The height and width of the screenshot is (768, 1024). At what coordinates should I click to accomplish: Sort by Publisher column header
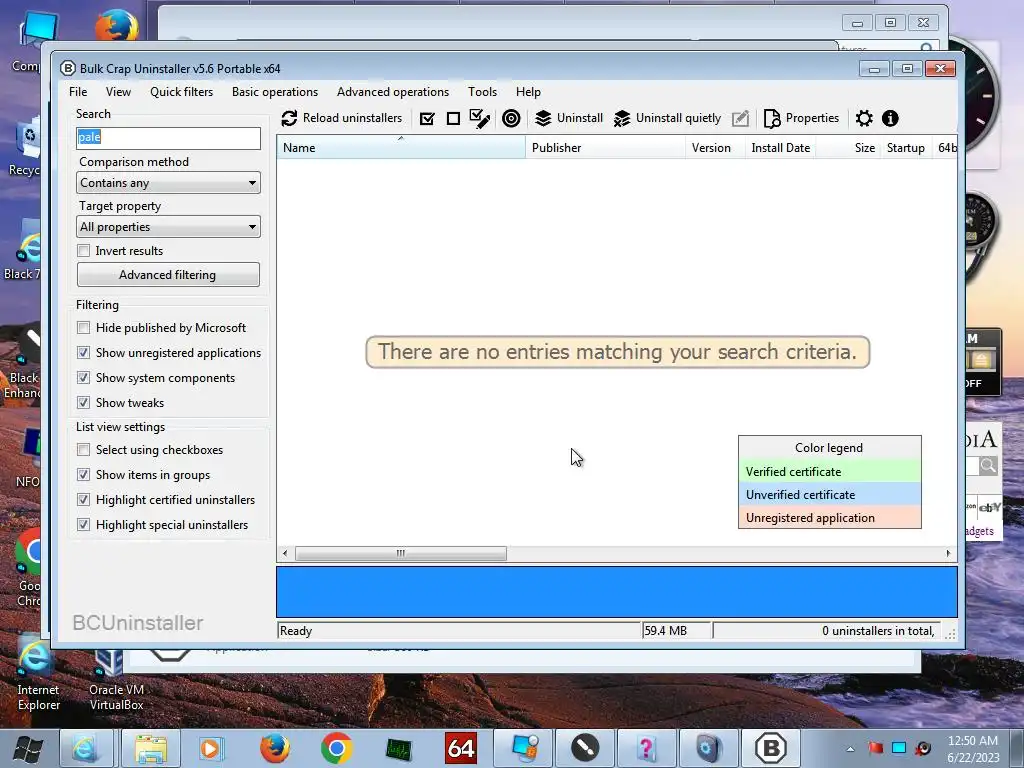605,148
